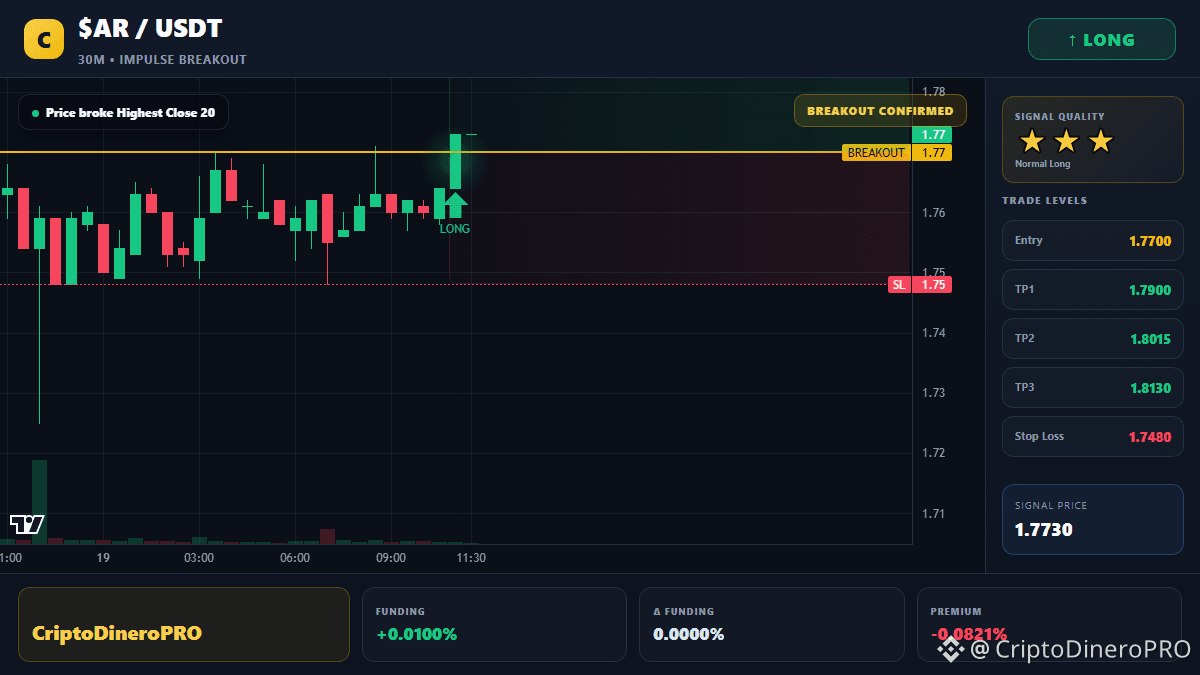Click the Δ Funding 0.0000% card

click(x=772, y=624)
